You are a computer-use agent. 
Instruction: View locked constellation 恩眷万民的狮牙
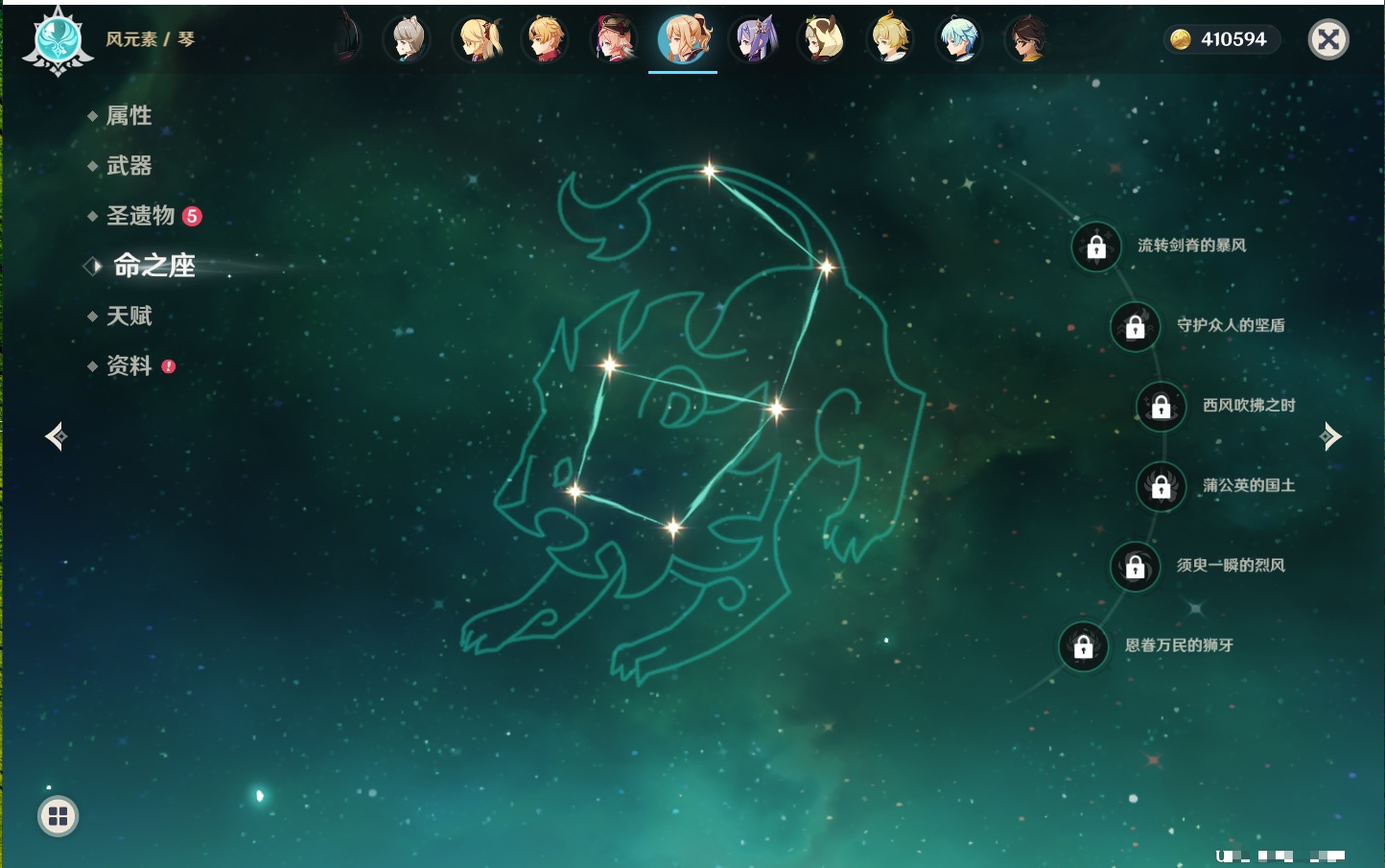(1083, 646)
